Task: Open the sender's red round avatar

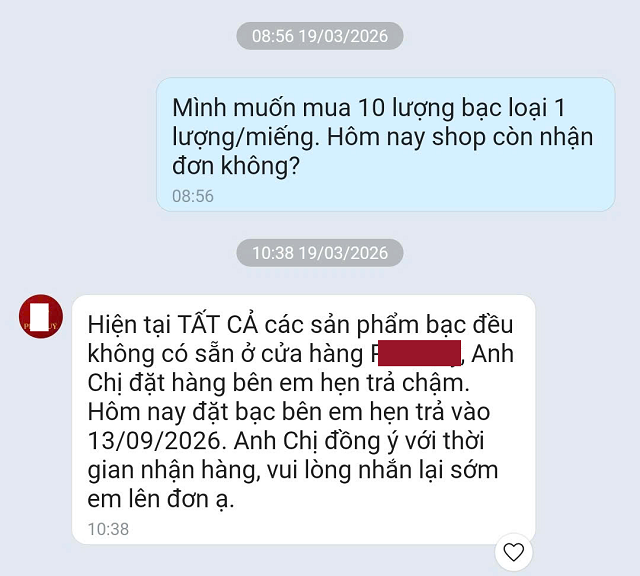Action: click(x=41, y=316)
